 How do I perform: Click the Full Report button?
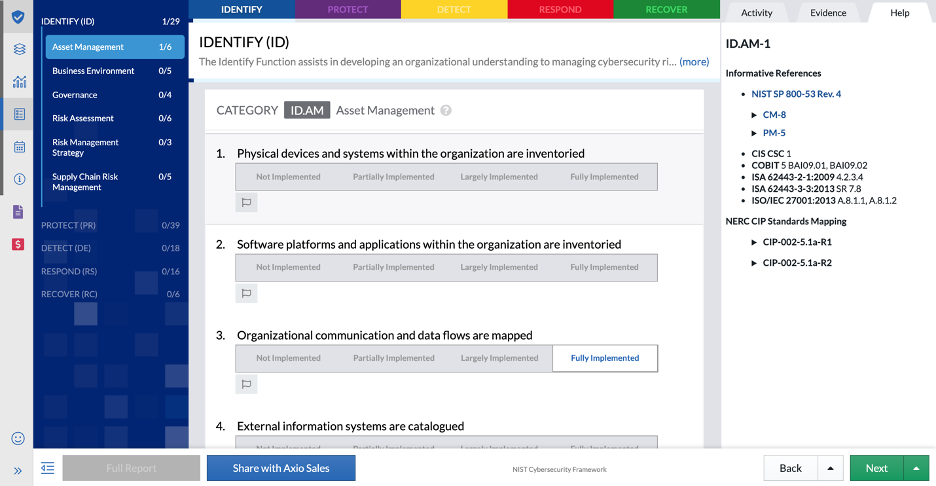(x=131, y=468)
